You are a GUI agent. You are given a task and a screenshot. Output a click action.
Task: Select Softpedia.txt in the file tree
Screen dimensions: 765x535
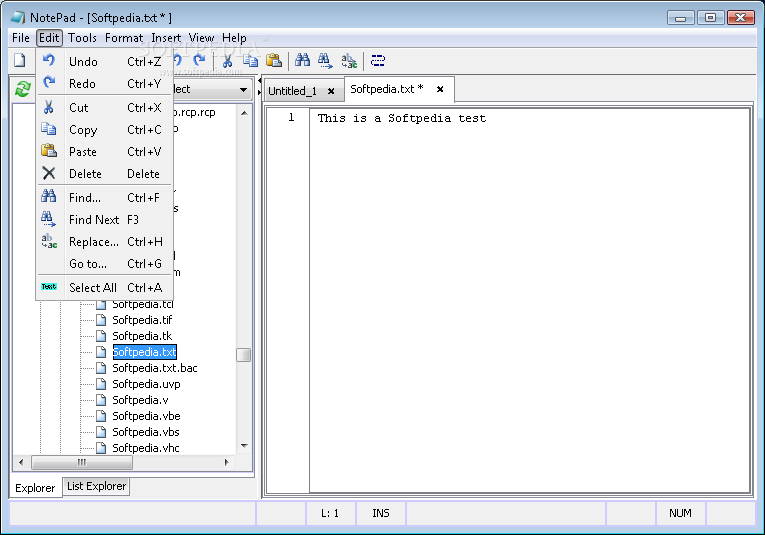[144, 352]
